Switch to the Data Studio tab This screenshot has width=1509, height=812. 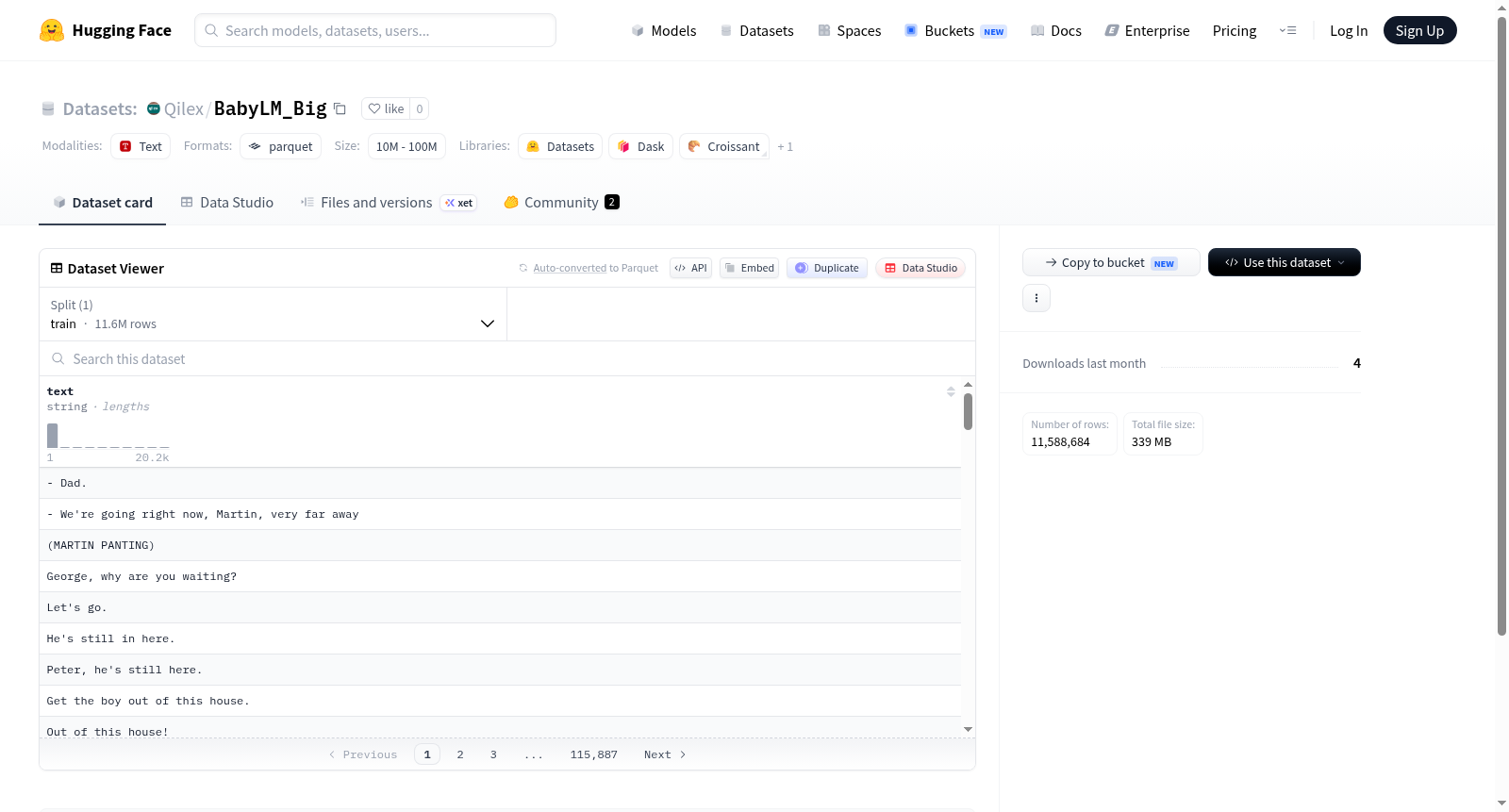pos(227,203)
